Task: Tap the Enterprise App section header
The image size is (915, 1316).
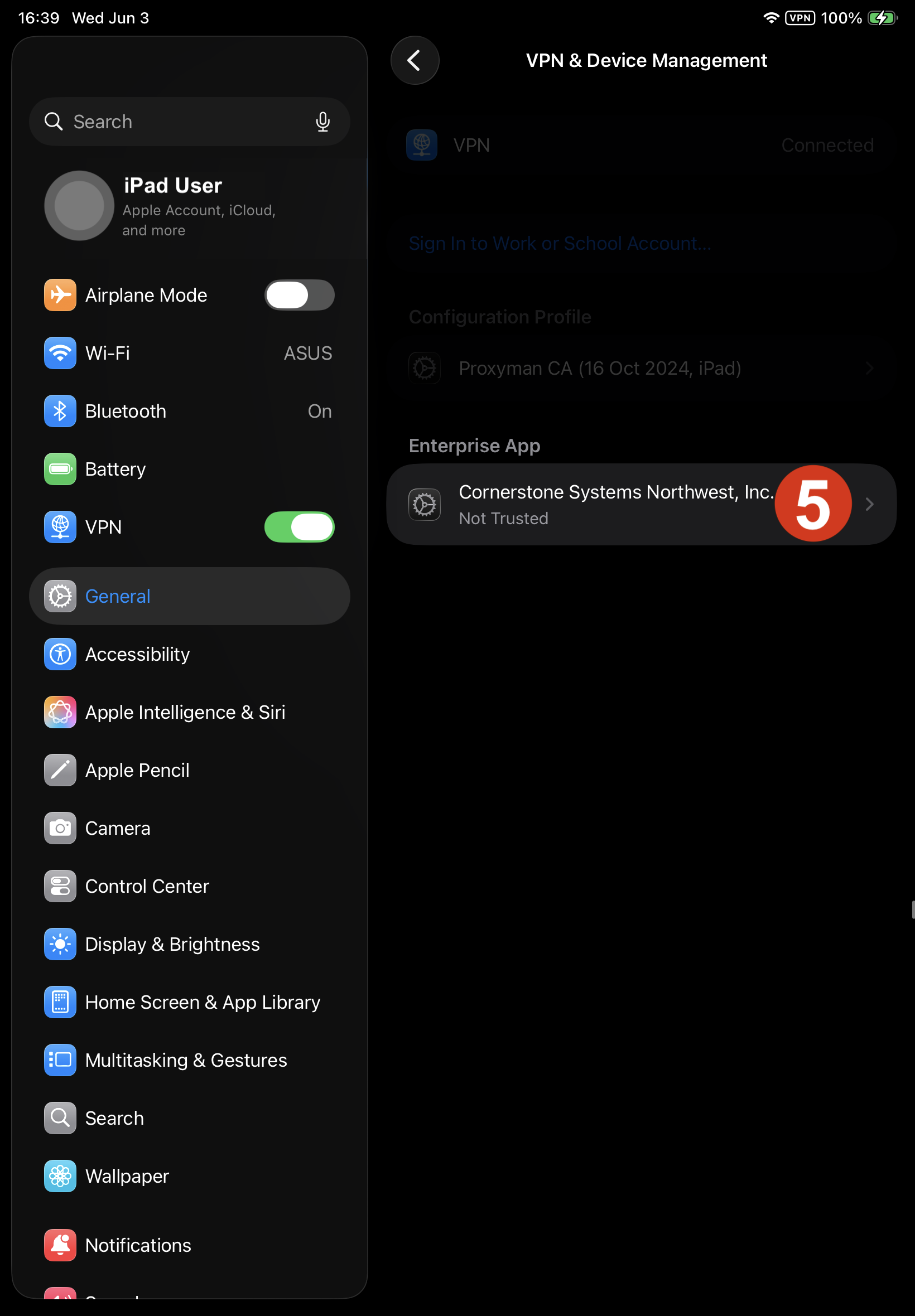Action: click(474, 446)
